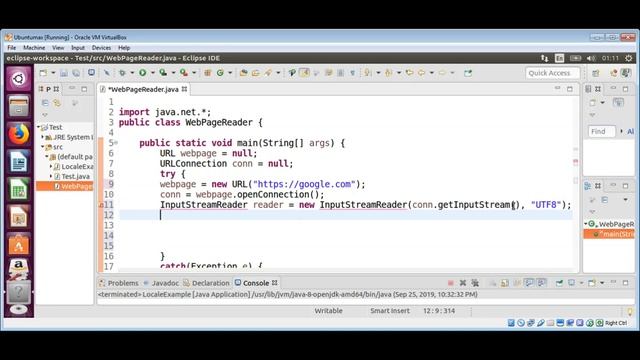Expand LocaleExample file node
Image resolution: width=640 pixels, height=360 pixels.
[x=51, y=167]
